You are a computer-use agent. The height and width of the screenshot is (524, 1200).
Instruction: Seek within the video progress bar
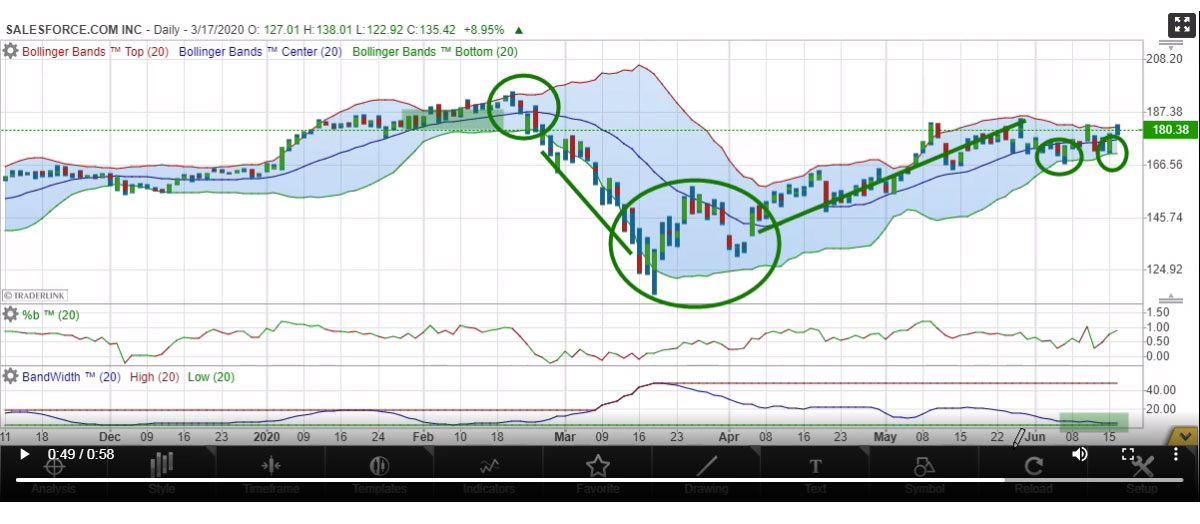click(599, 480)
